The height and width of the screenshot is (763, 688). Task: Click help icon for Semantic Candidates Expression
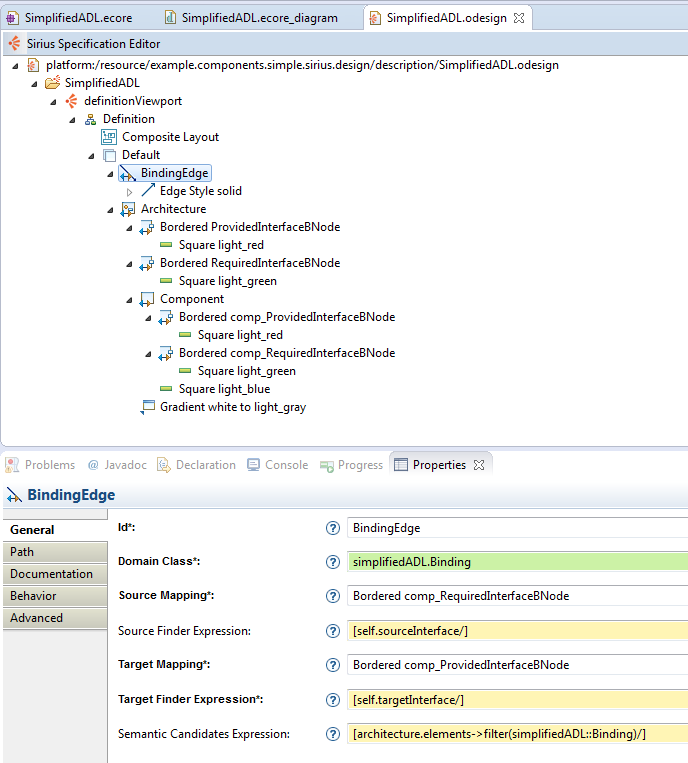tap(333, 734)
